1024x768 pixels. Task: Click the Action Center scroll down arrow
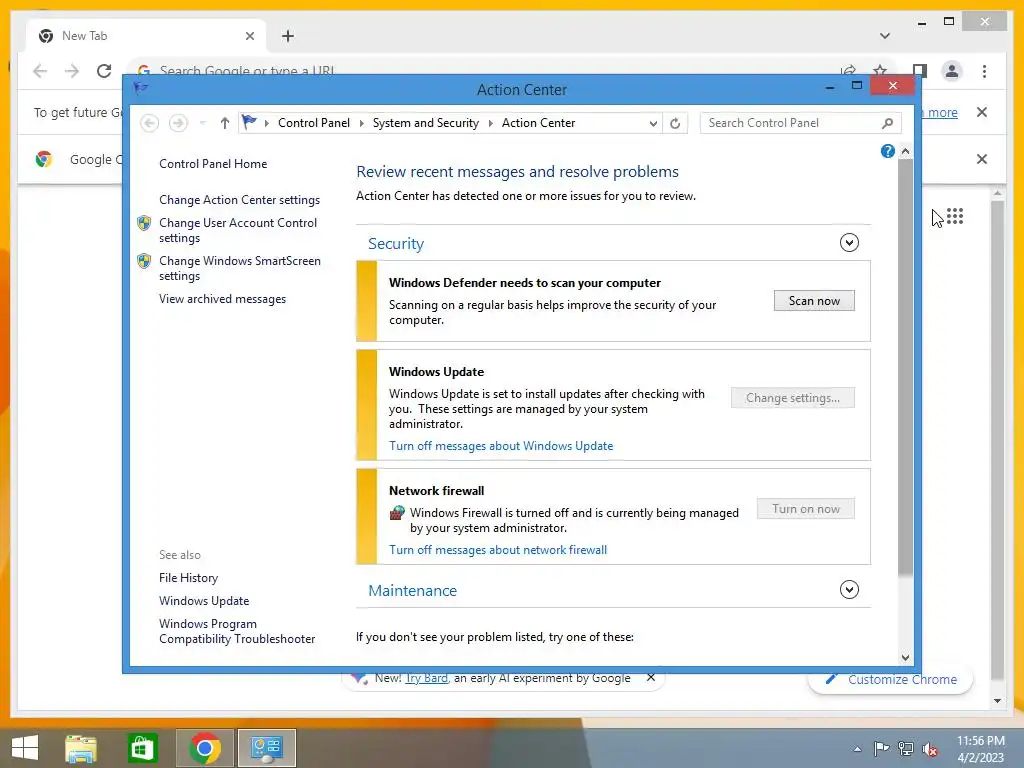pyautogui.click(x=905, y=658)
